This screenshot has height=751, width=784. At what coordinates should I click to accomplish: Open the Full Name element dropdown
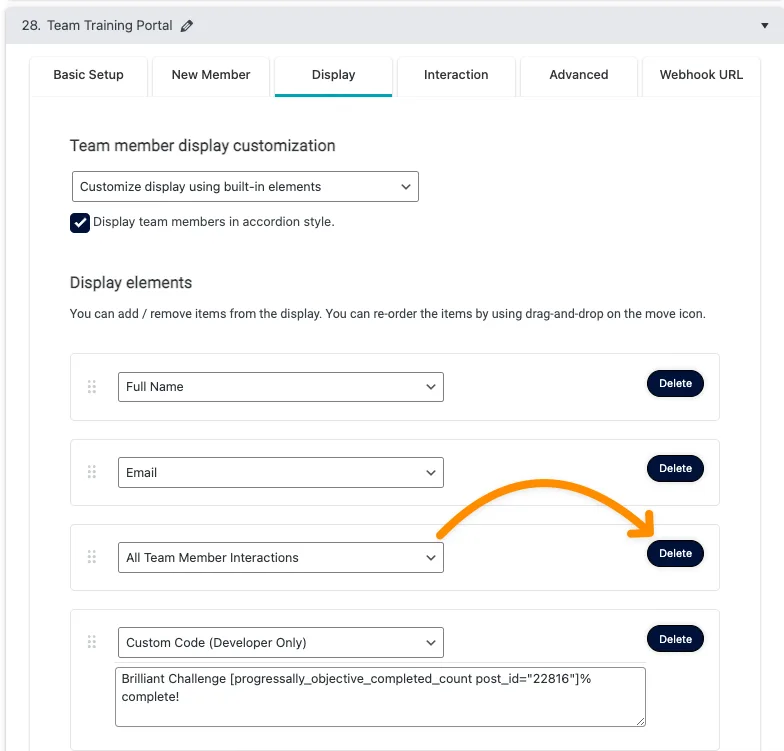280,387
